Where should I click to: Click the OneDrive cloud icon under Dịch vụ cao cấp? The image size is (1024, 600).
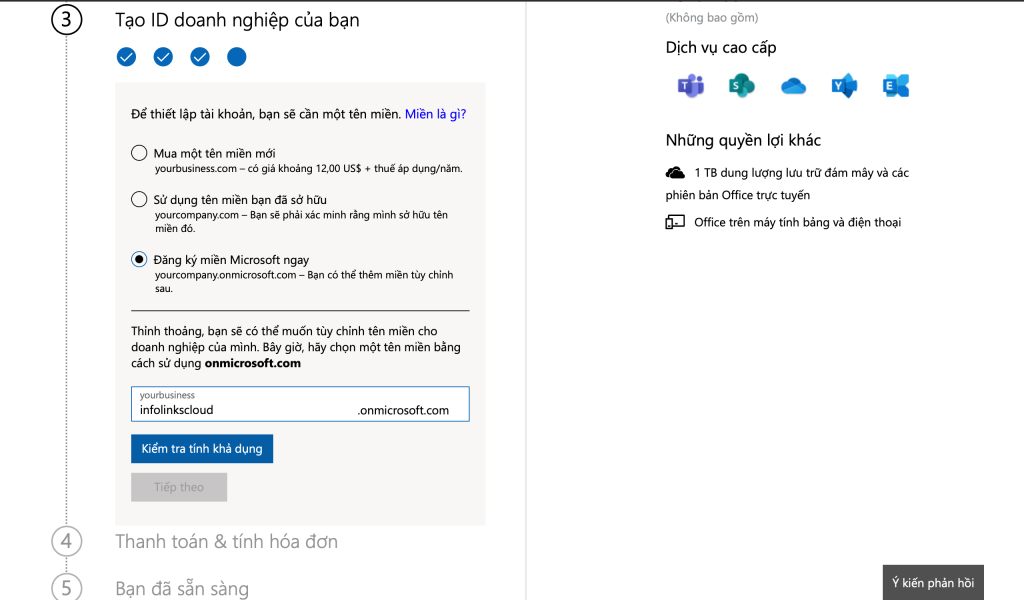(x=793, y=86)
